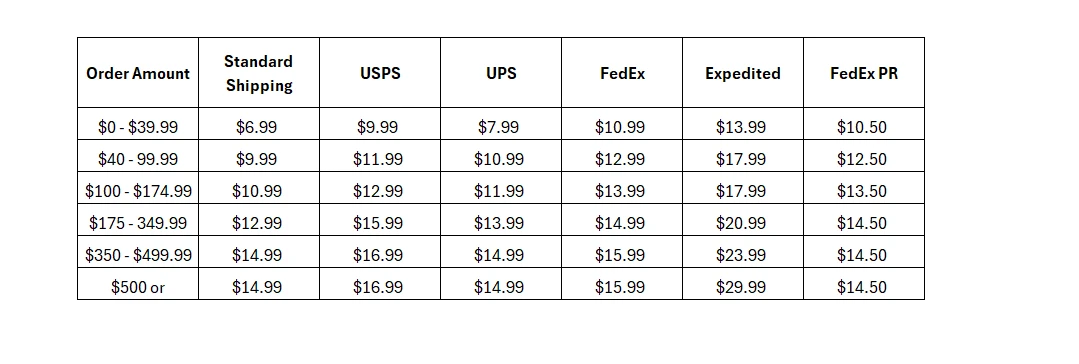Click the $10.50 FedEx PR price
Viewport: 1079px width, 364px height.
point(864,124)
